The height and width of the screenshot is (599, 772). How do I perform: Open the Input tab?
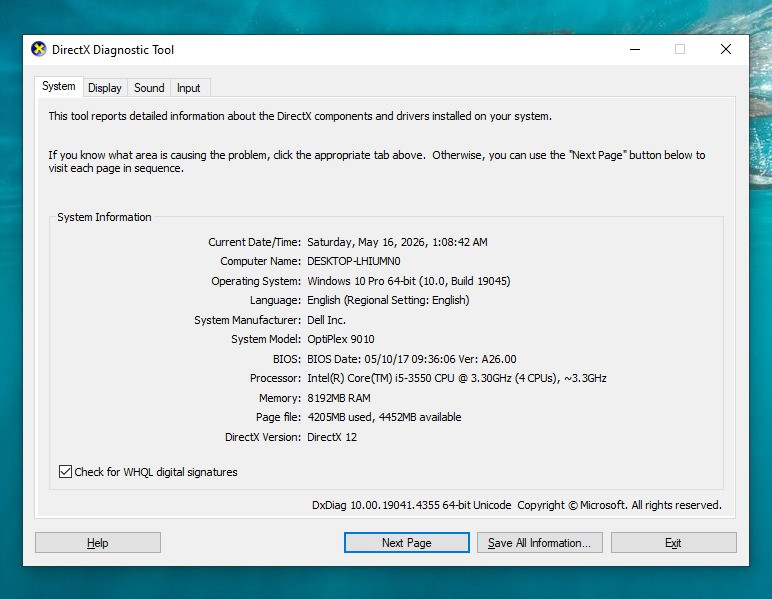[189, 88]
